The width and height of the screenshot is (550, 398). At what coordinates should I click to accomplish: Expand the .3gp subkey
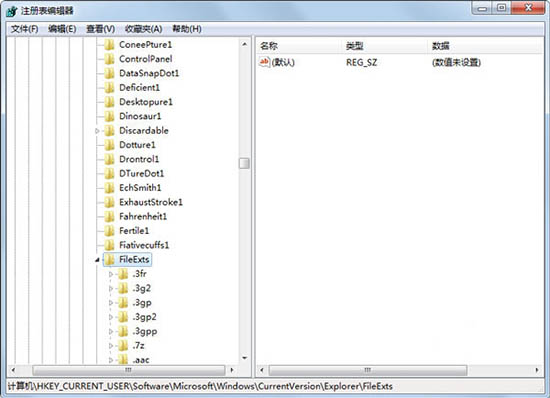[x=111, y=303]
